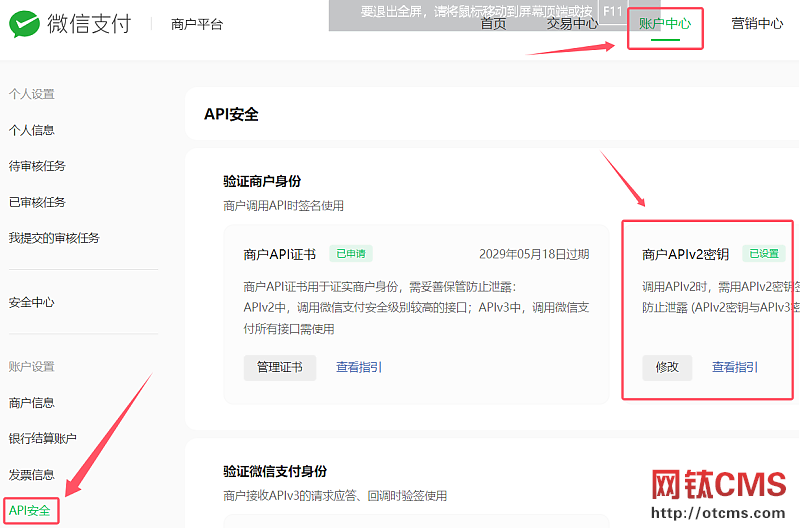Click the 个人设置 section label

click(x=32, y=94)
